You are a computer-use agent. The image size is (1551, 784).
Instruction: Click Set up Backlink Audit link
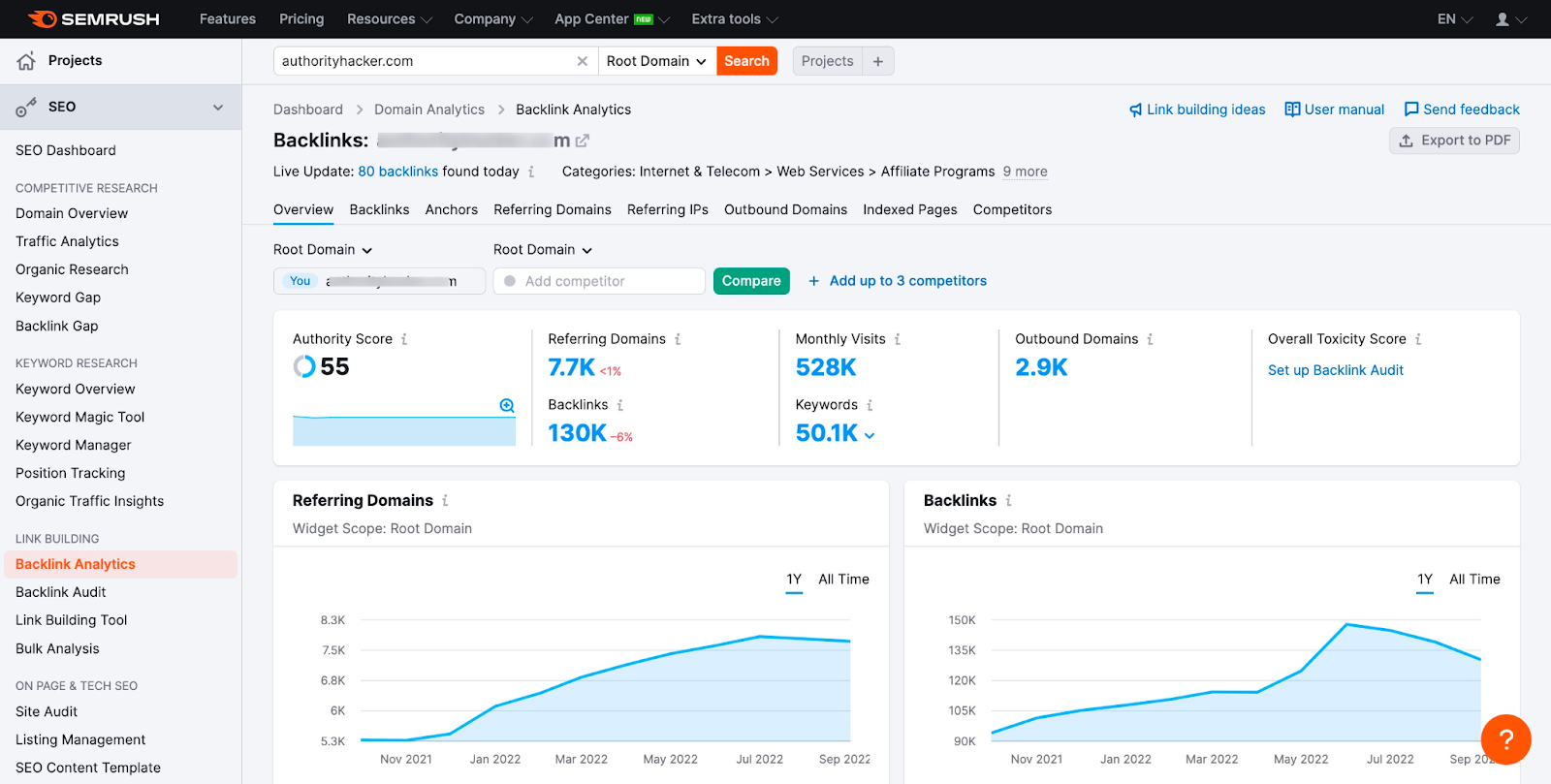1335,370
